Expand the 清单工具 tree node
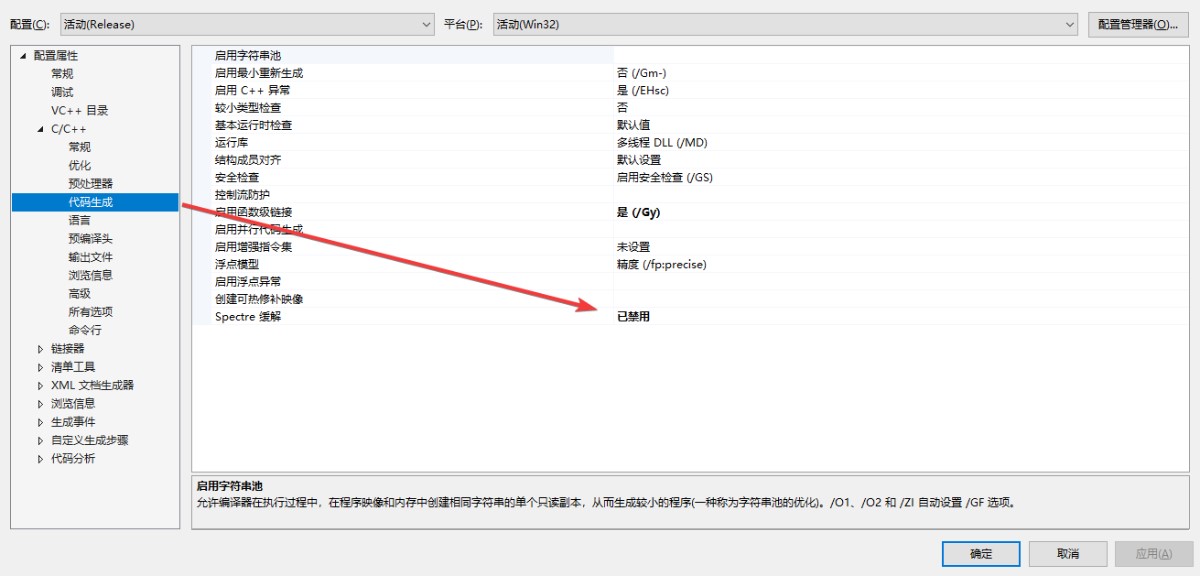The width and height of the screenshot is (1200, 576). pyautogui.click(x=41, y=367)
